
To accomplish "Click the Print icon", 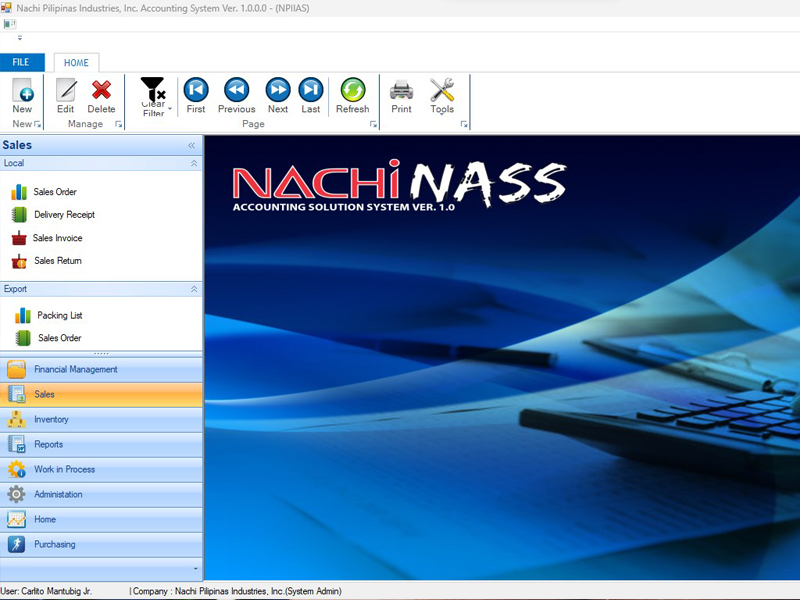I will [x=401, y=91].
